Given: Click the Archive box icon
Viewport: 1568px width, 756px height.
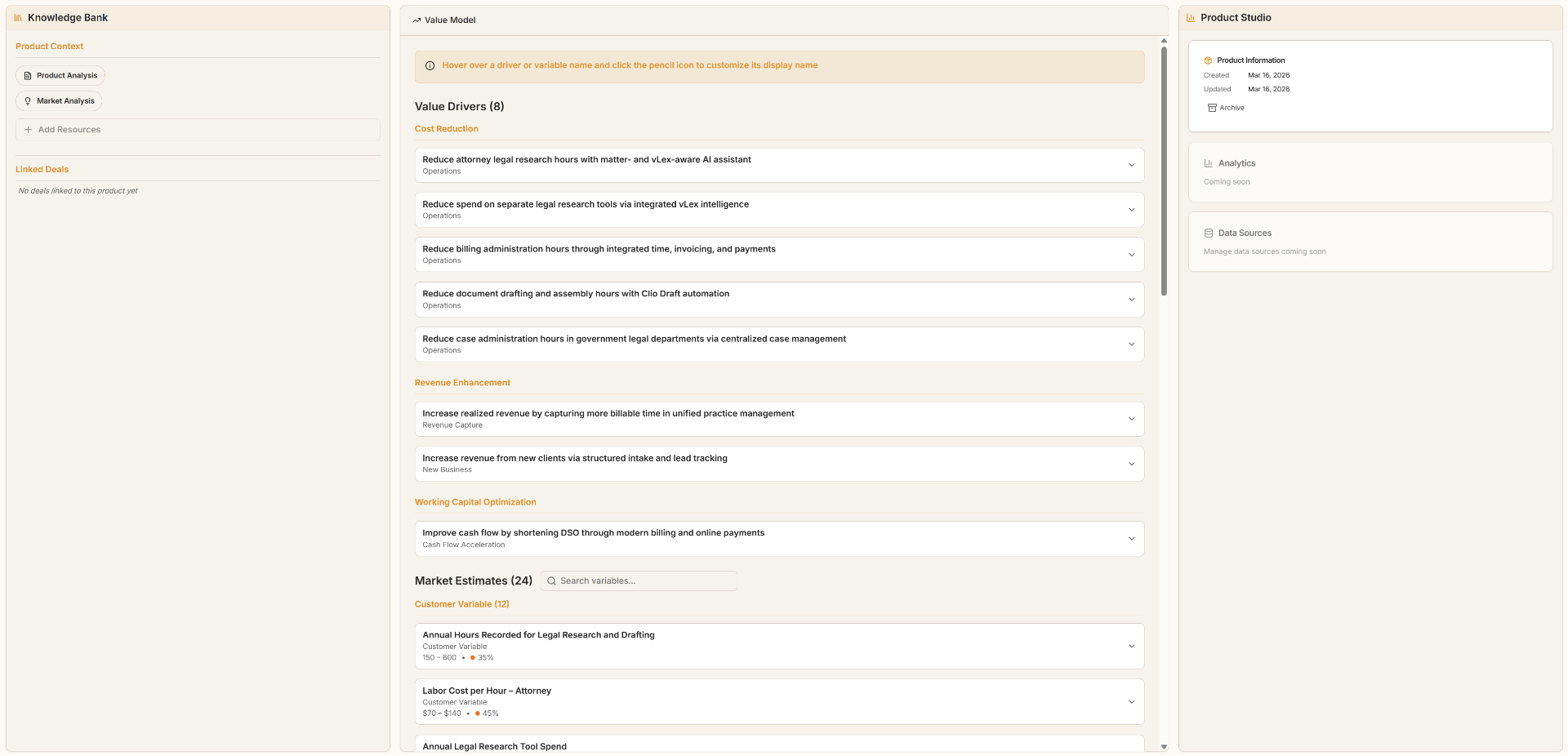Looking at the screenshot, I should 1212,108.
